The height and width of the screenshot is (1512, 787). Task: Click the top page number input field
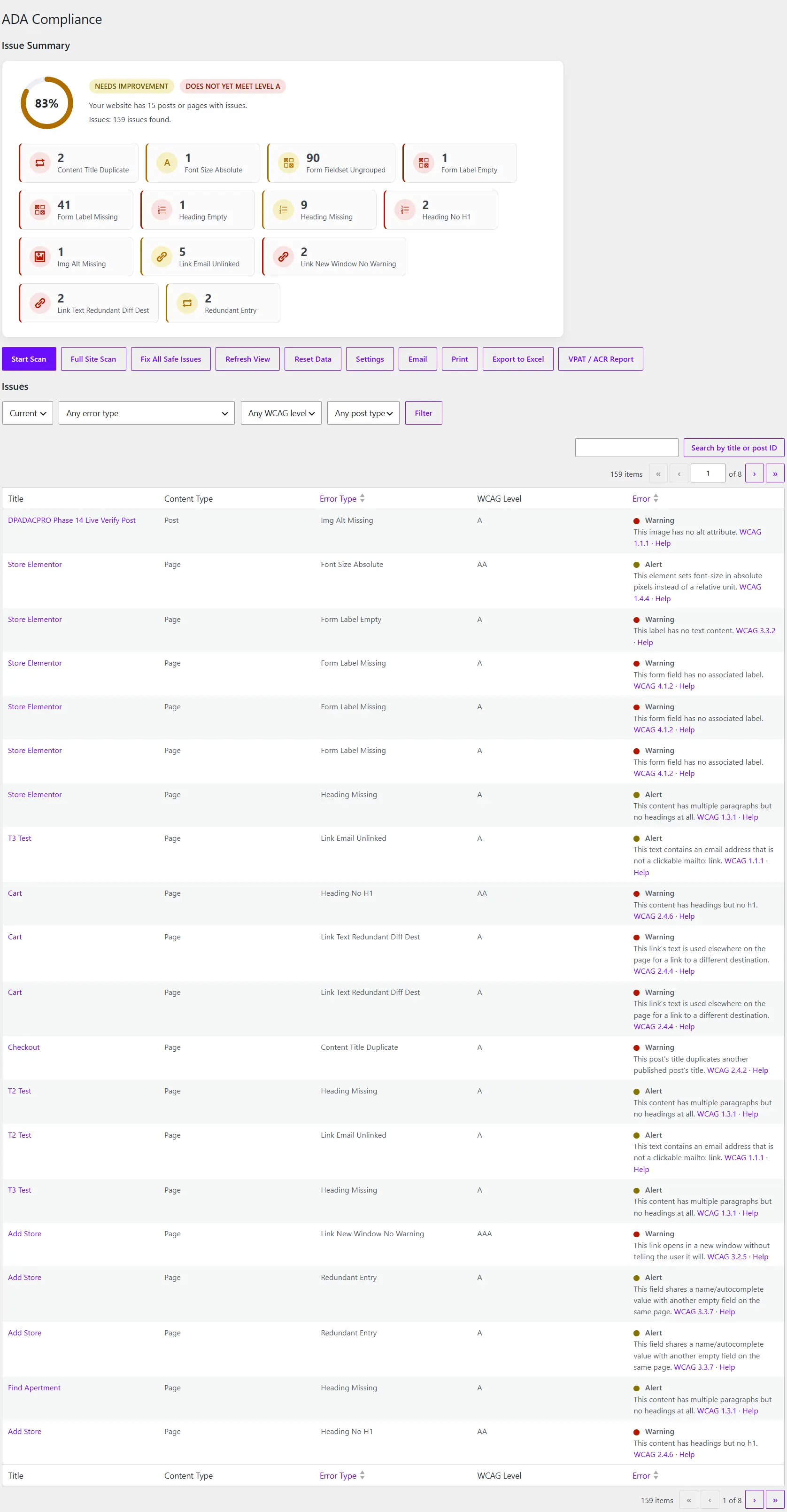point(708,473)
